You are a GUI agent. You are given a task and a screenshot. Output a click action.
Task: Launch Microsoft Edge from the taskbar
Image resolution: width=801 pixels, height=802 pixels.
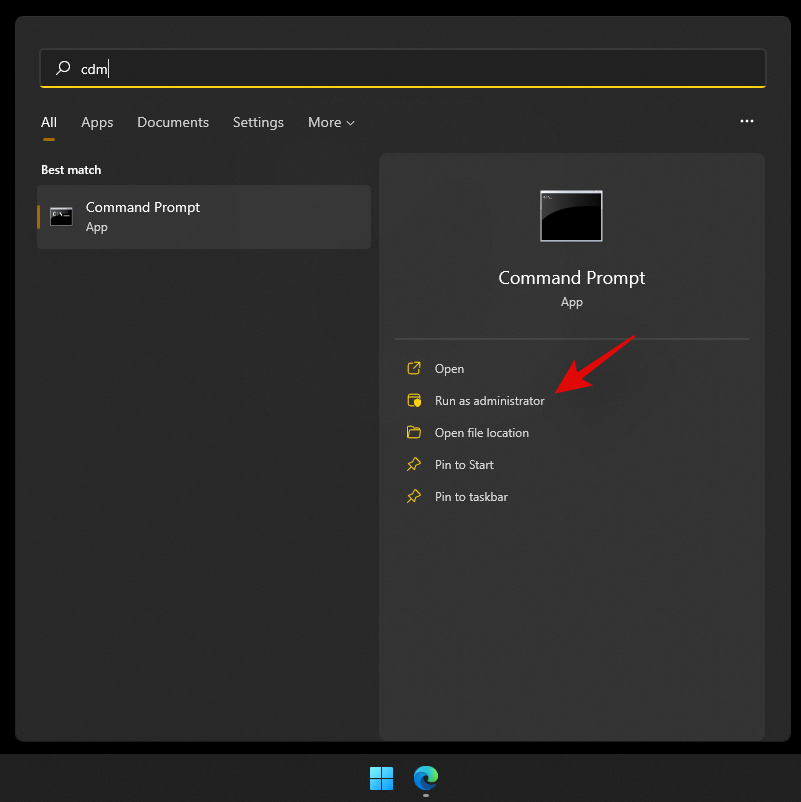click(x=425, y=780)
